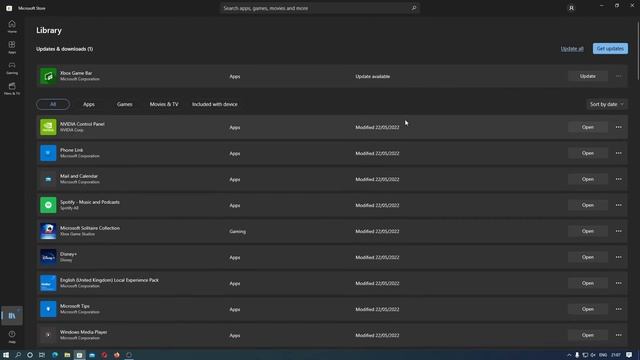Open Gaming section in sidebar
The image size is (640, 360).
12,68
